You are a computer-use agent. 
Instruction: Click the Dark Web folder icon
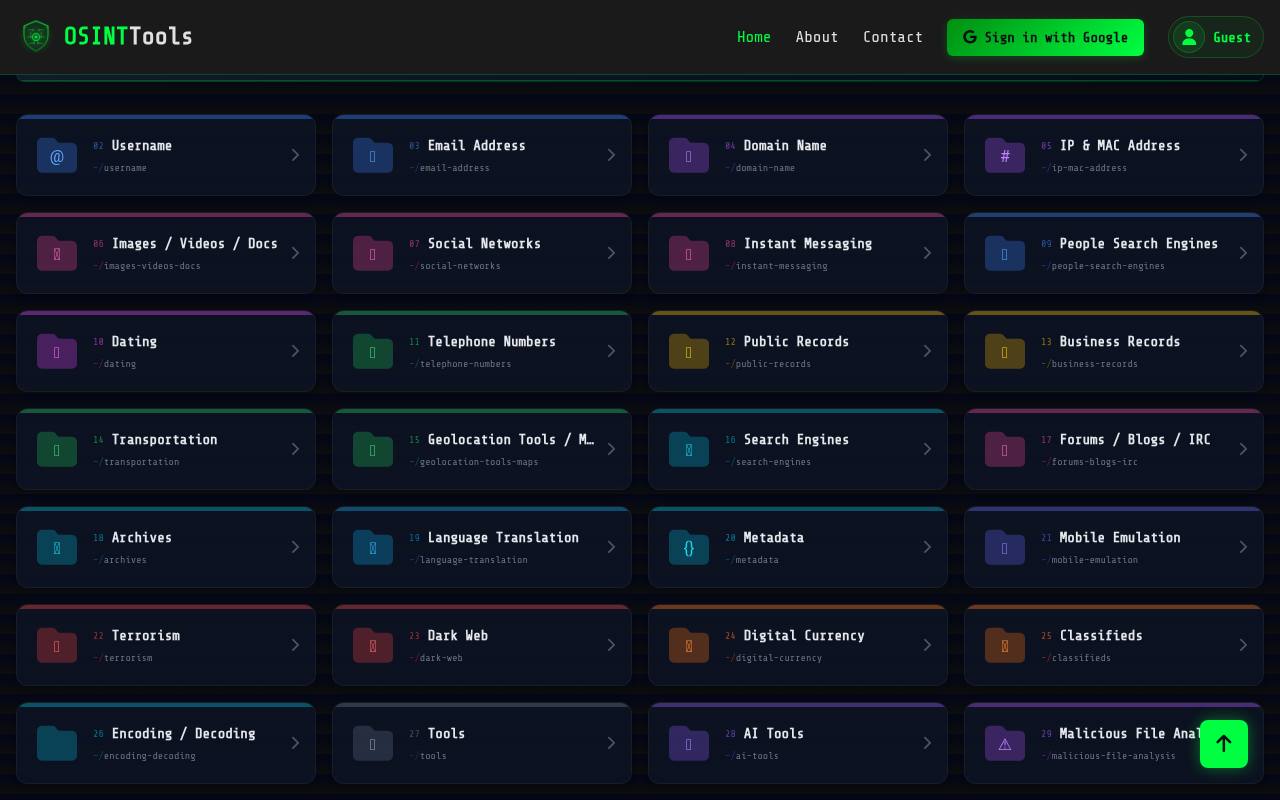[x=373, y=645]
